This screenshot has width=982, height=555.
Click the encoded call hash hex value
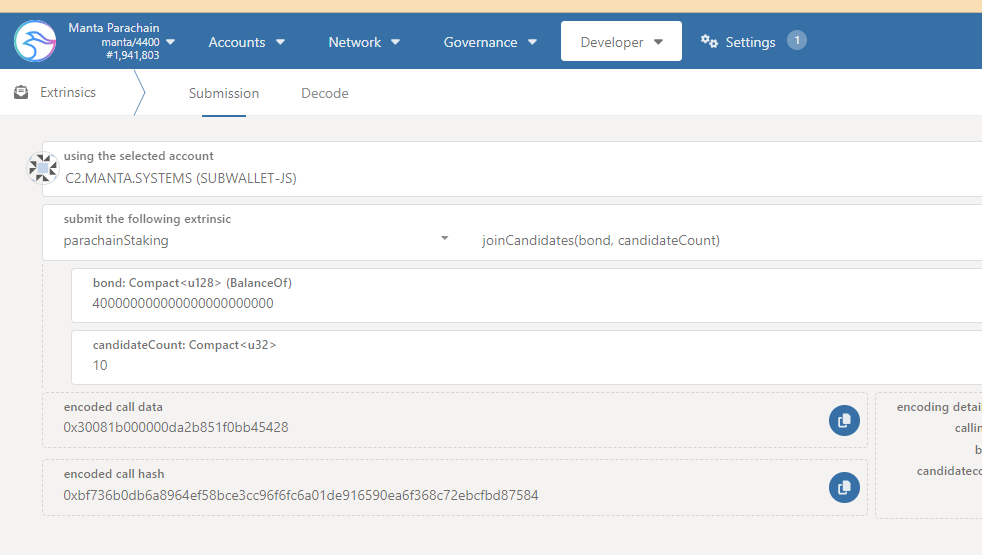point(301,495)
